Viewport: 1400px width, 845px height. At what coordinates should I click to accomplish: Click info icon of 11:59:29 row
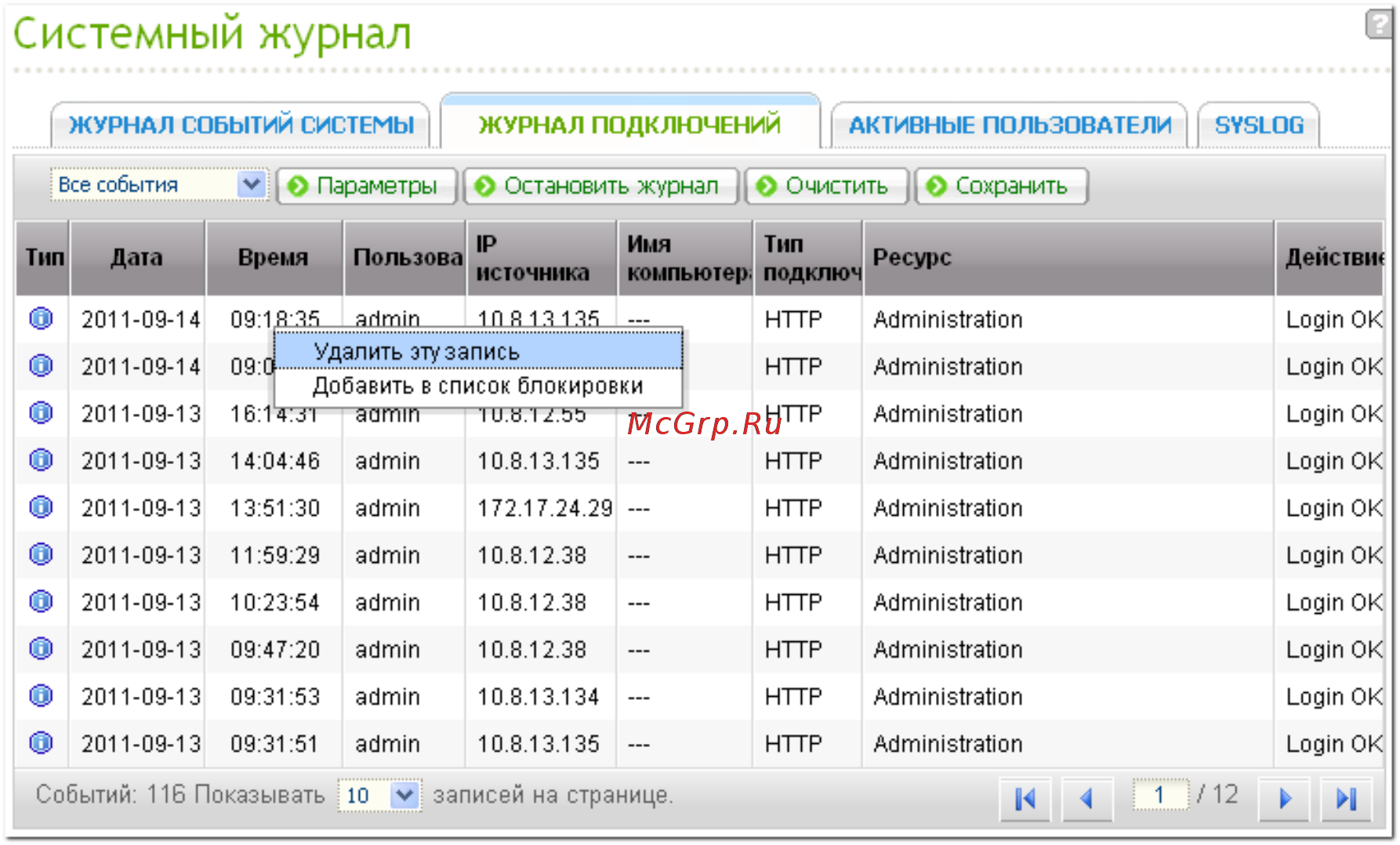pyautogui.click(x=41, y=554)
